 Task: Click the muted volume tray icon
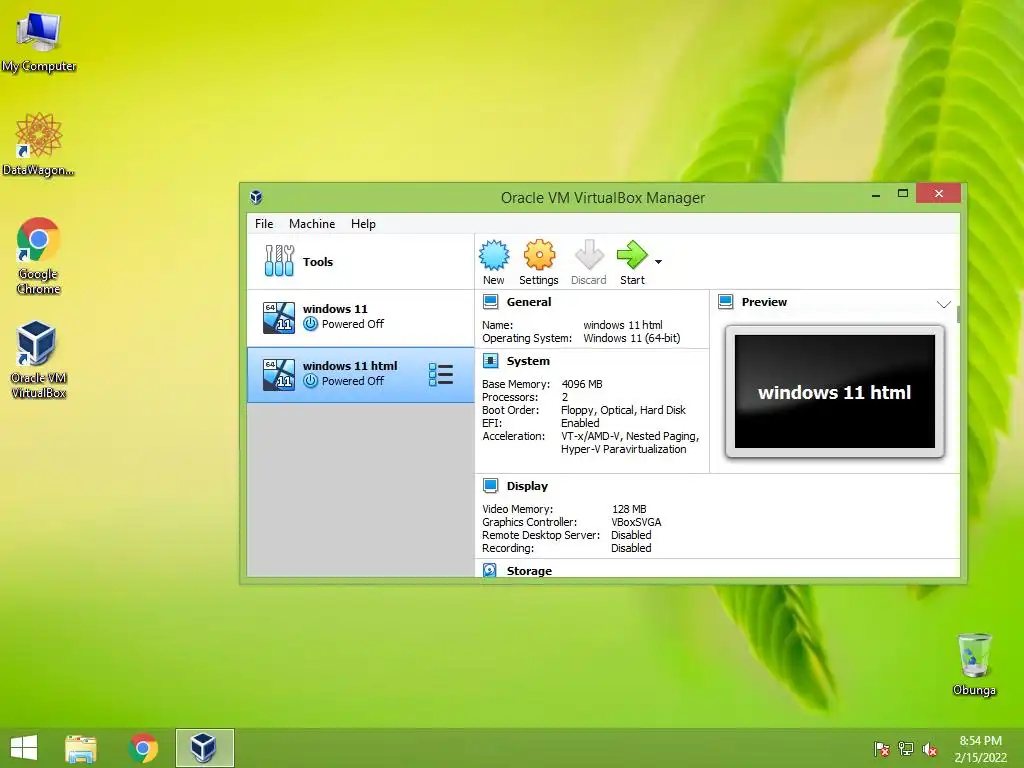coord(930,749)
